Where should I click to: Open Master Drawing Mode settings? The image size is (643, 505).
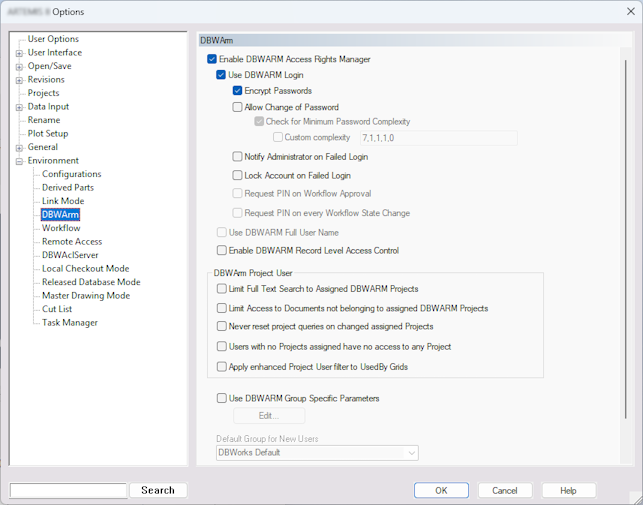click(86, 296)
